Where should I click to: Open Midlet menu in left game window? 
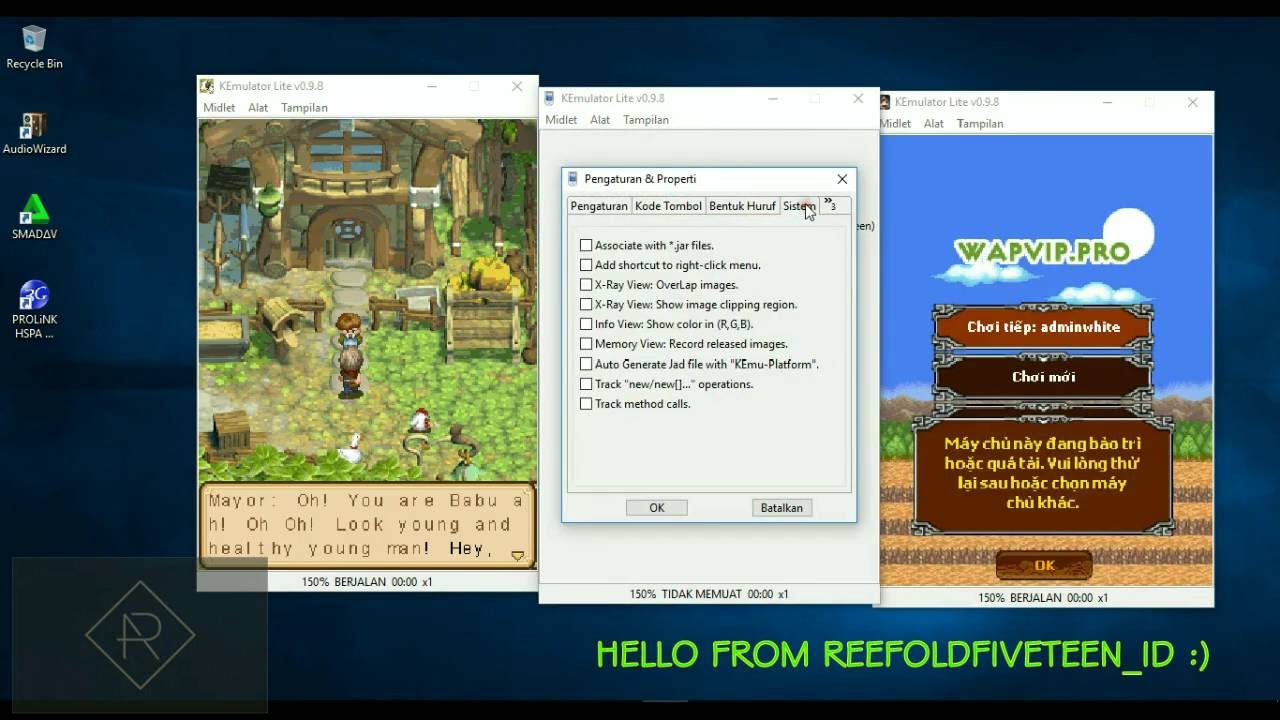[x=219, y=108]
